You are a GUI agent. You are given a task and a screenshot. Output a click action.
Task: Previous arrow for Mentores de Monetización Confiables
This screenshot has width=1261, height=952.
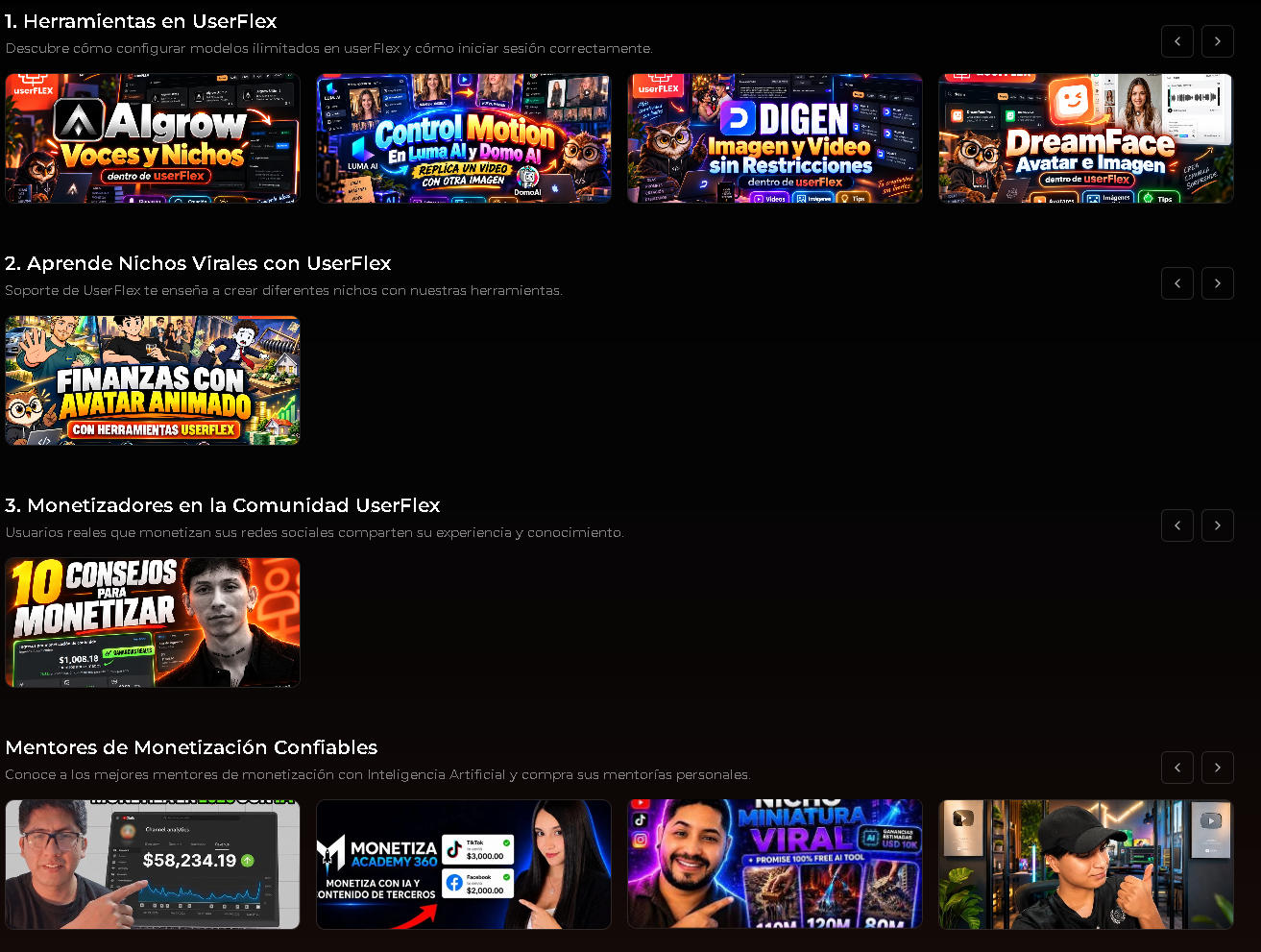point(1177,768)
